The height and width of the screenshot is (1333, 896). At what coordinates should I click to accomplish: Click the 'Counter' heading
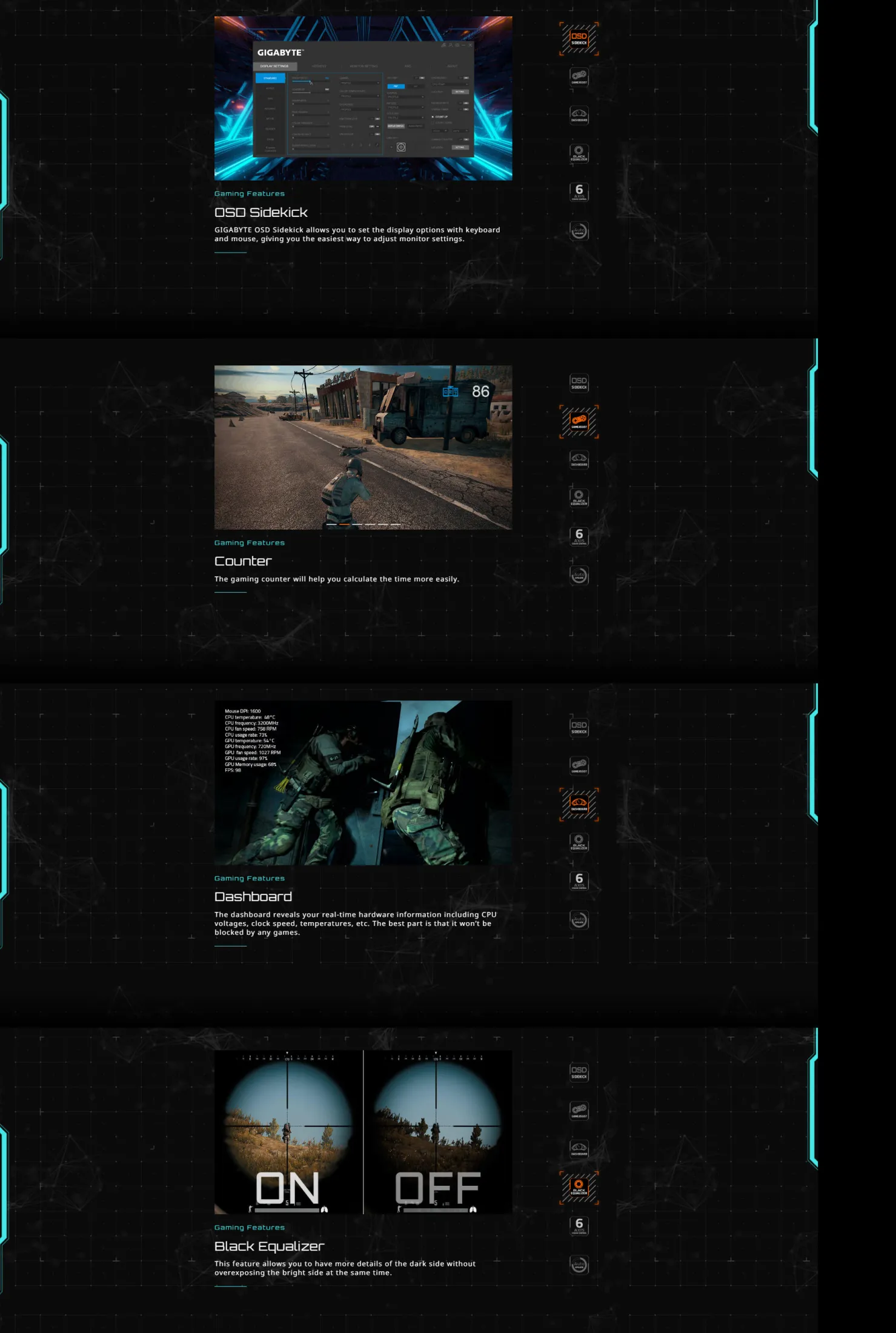click(243, 561)
